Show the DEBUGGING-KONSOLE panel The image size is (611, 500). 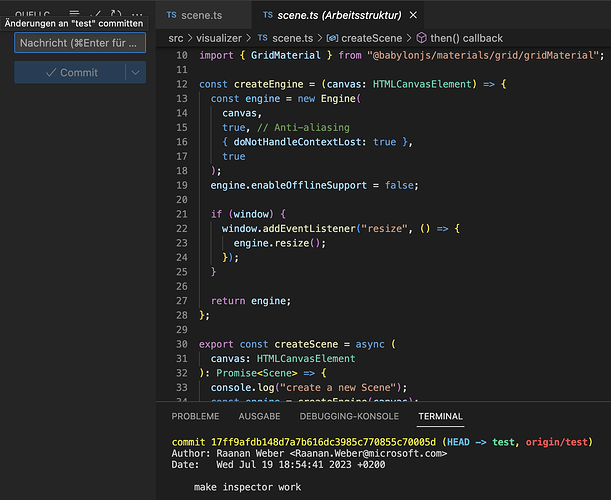(x=349, y=416)
